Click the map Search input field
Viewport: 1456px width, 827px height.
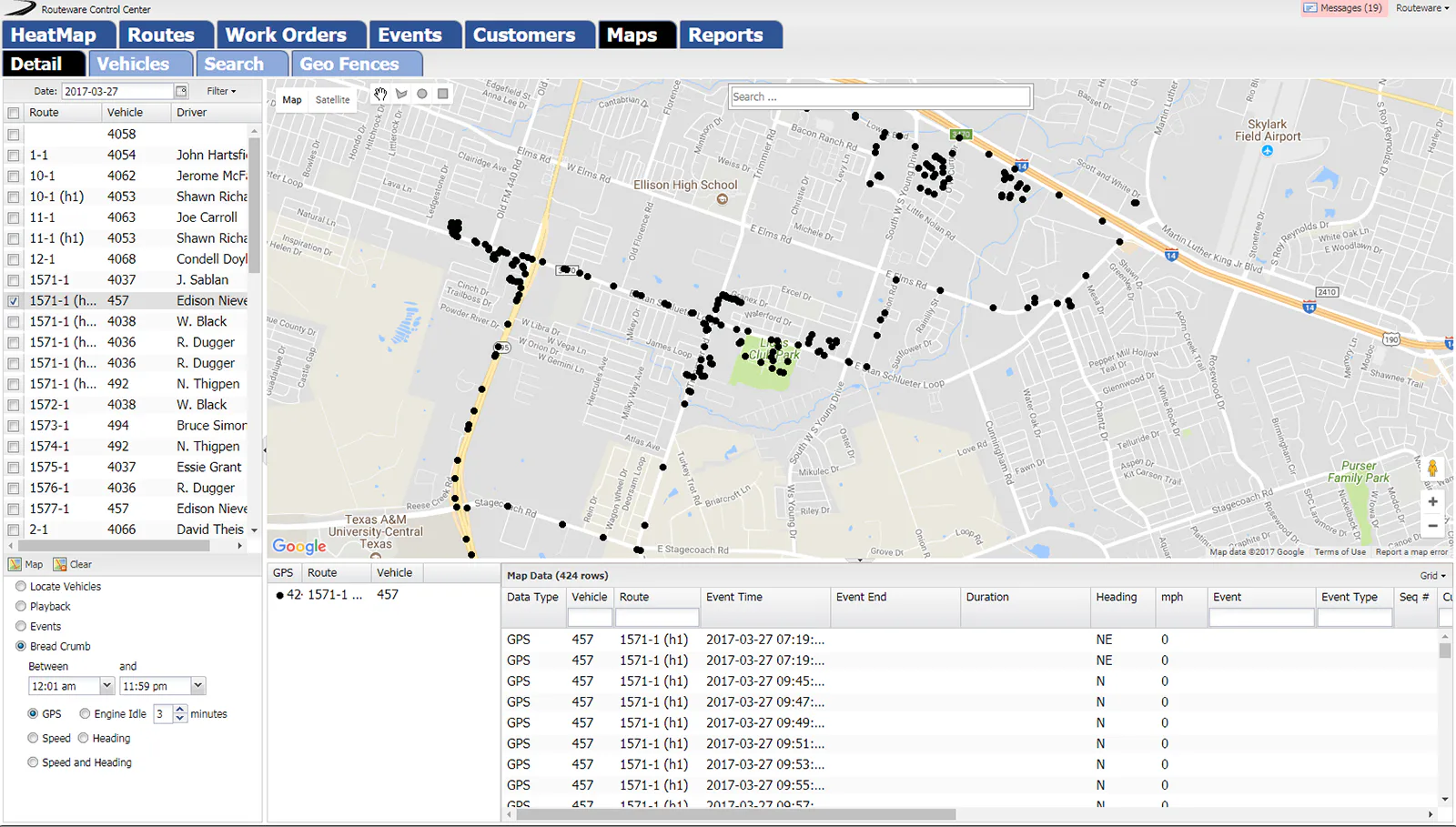[x=880, y=96]
